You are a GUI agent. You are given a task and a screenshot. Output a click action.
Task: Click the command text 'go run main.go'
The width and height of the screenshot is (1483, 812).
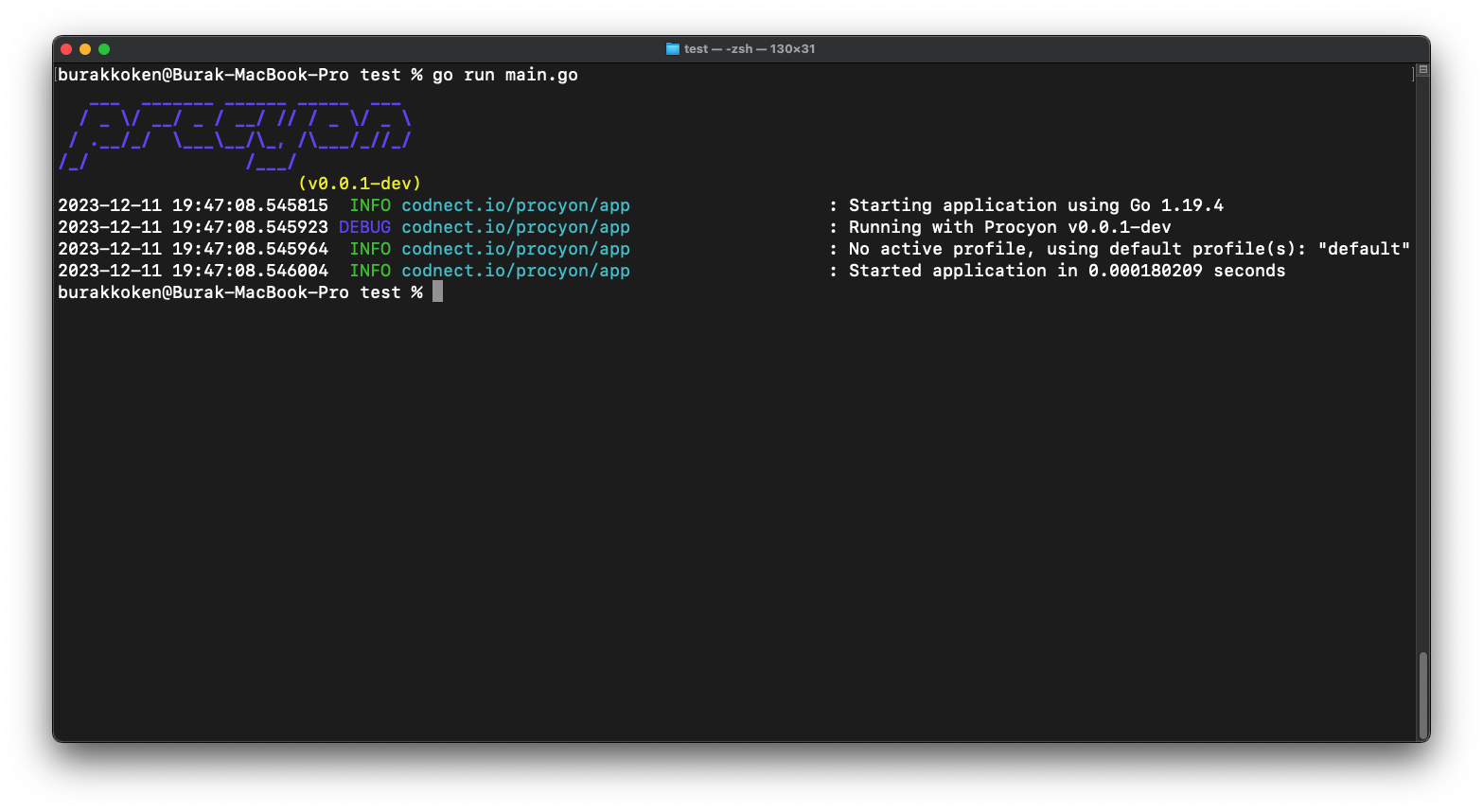coord(505,75)
